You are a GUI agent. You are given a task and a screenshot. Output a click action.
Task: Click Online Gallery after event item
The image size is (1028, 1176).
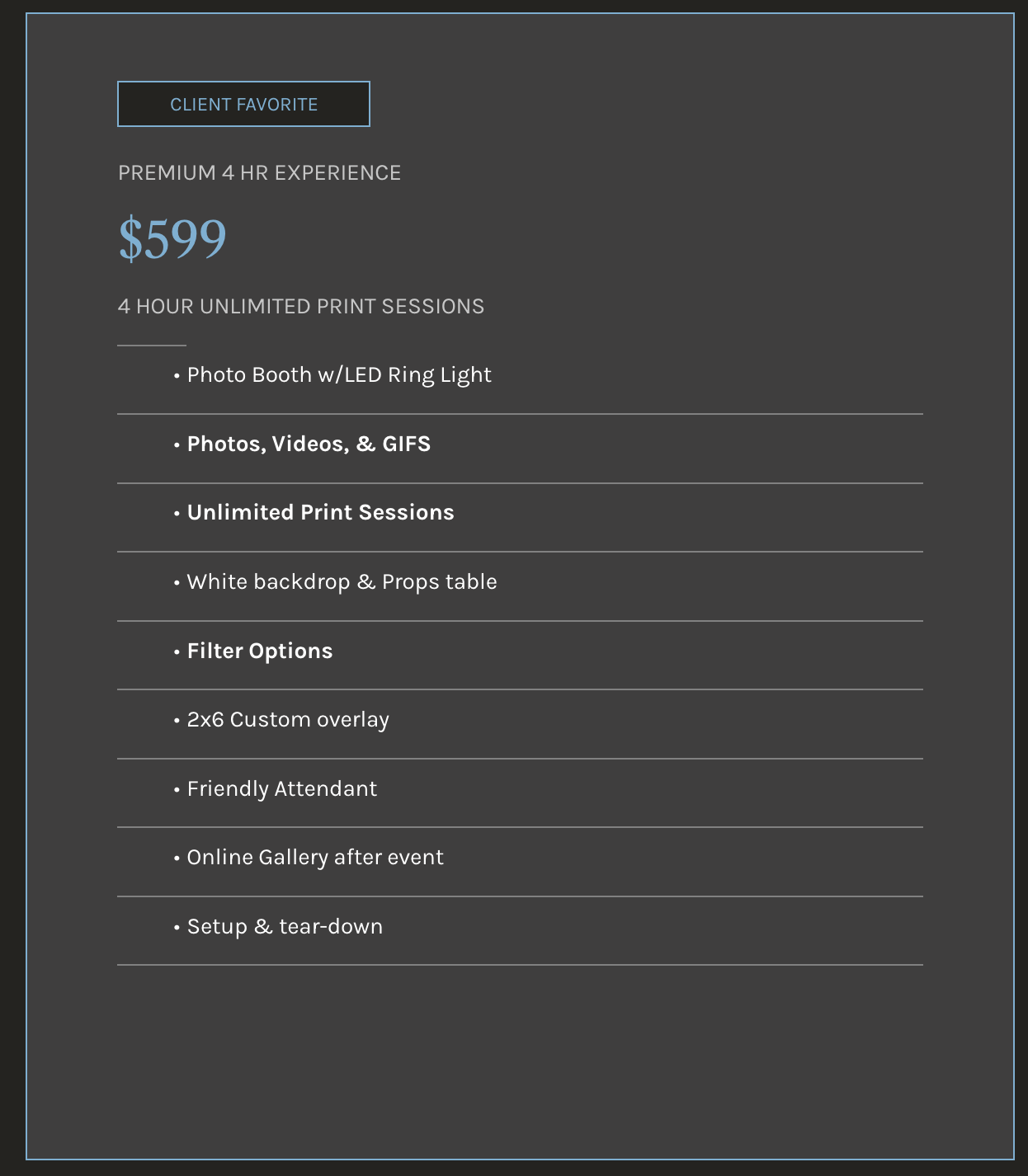[315, 858]
